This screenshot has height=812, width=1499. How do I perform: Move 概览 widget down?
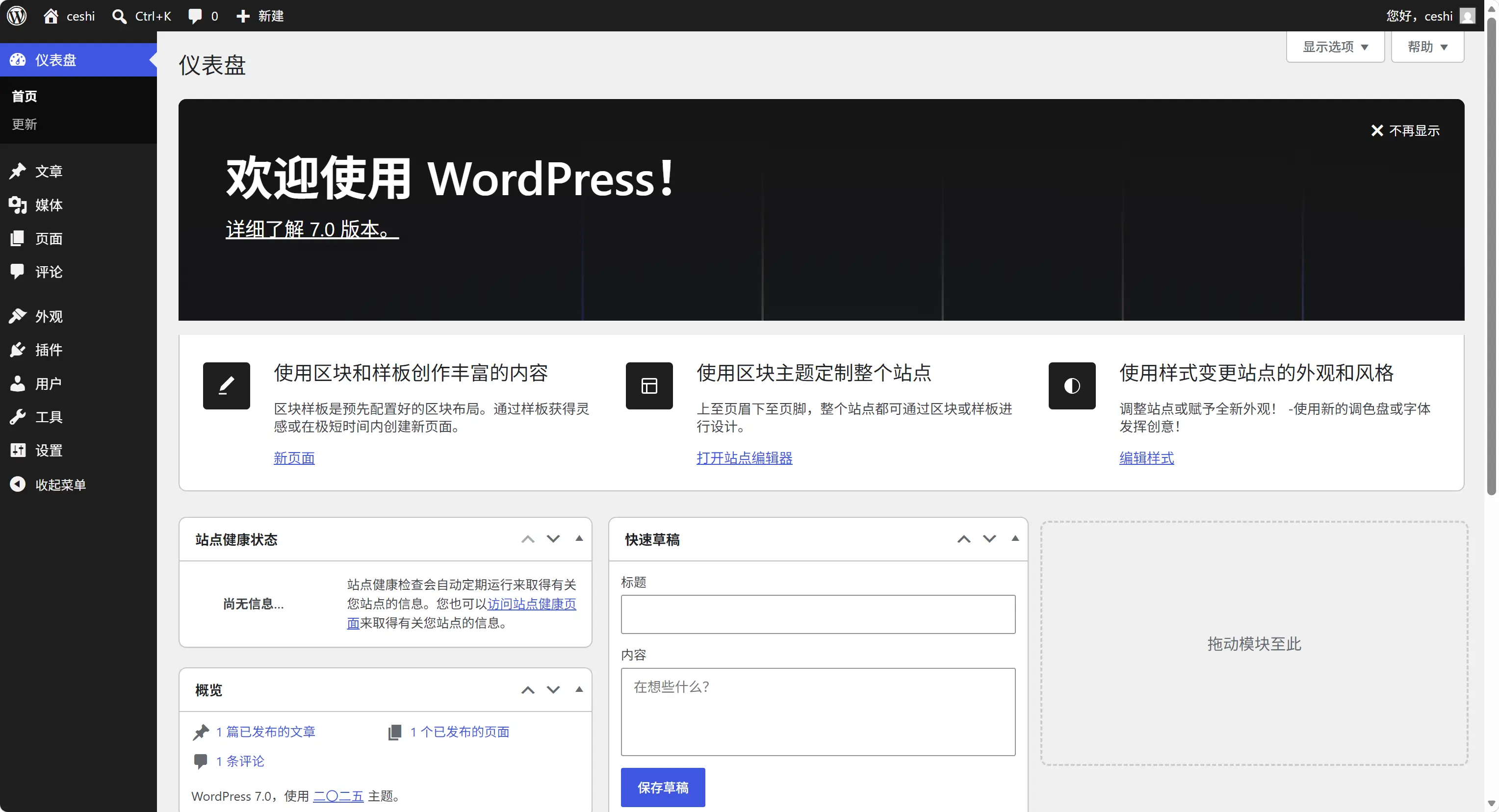553,690
